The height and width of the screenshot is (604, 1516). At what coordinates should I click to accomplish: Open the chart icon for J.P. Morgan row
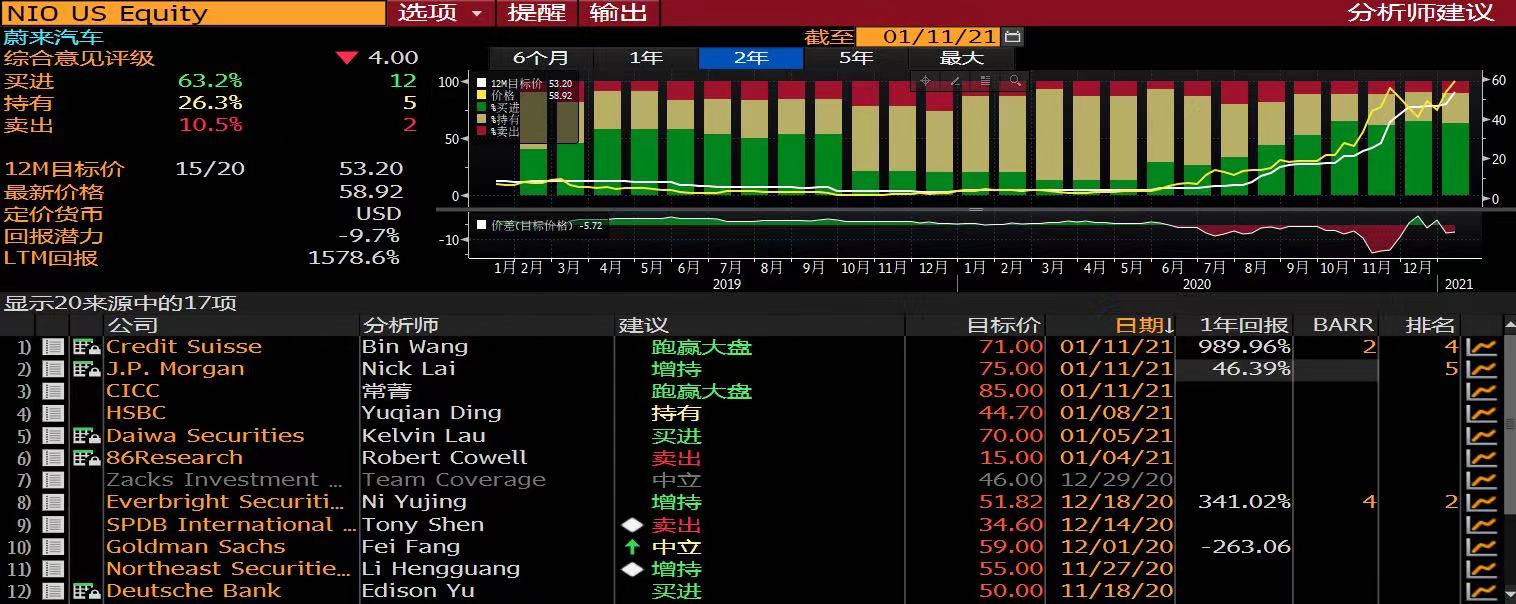click(x=1481, y=369)
